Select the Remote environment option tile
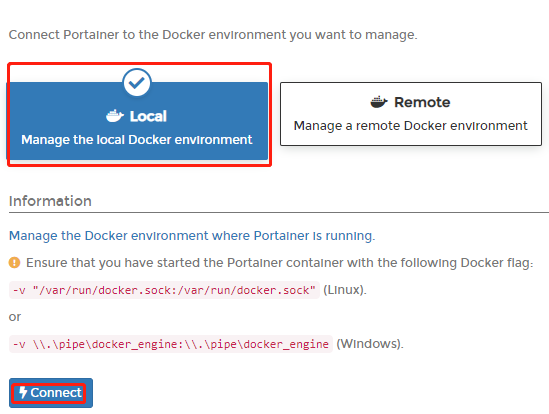Screen dimensions: 549x414 (x=411, y=114)
